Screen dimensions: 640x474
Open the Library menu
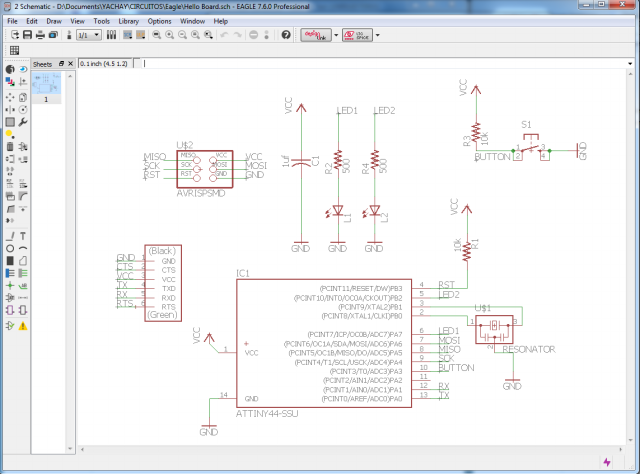click(x=129, y=21)
